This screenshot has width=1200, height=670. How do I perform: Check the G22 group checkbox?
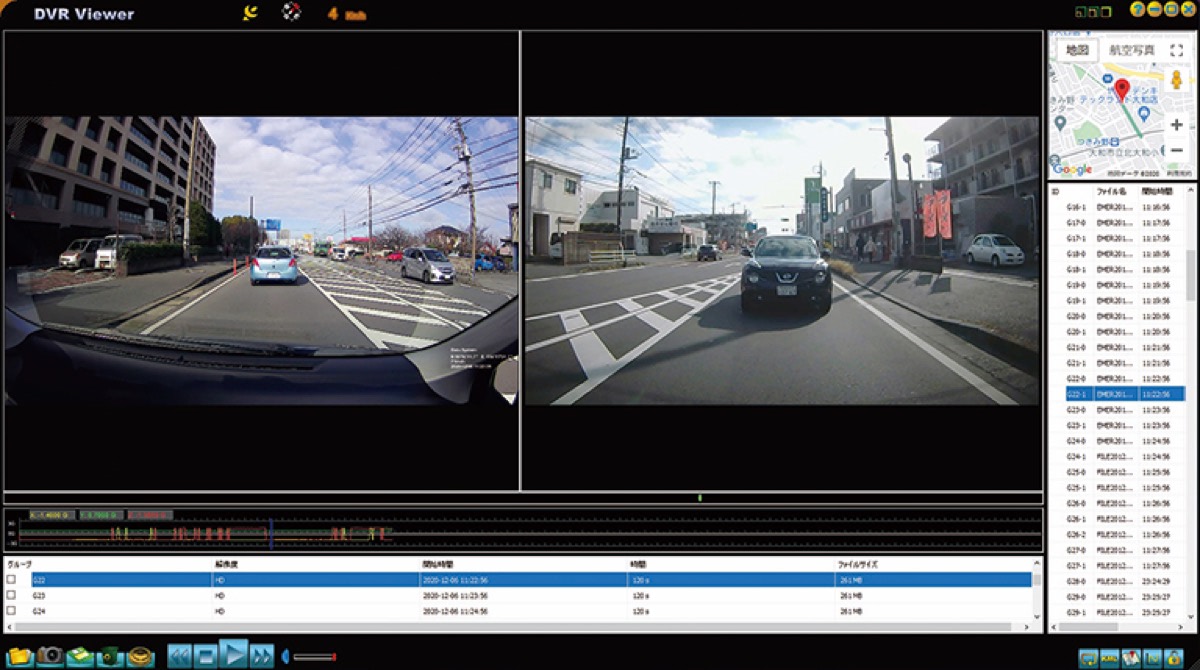(12, 580)
